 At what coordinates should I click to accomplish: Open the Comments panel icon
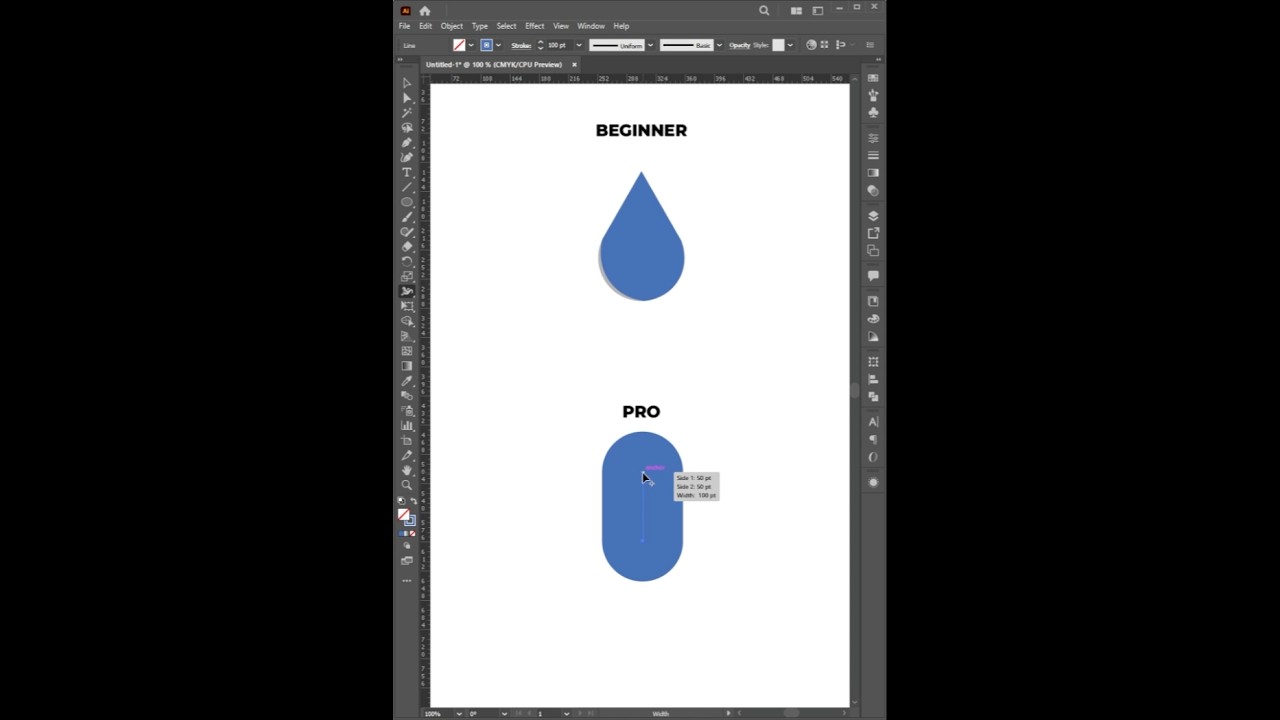tap(873, 275)
